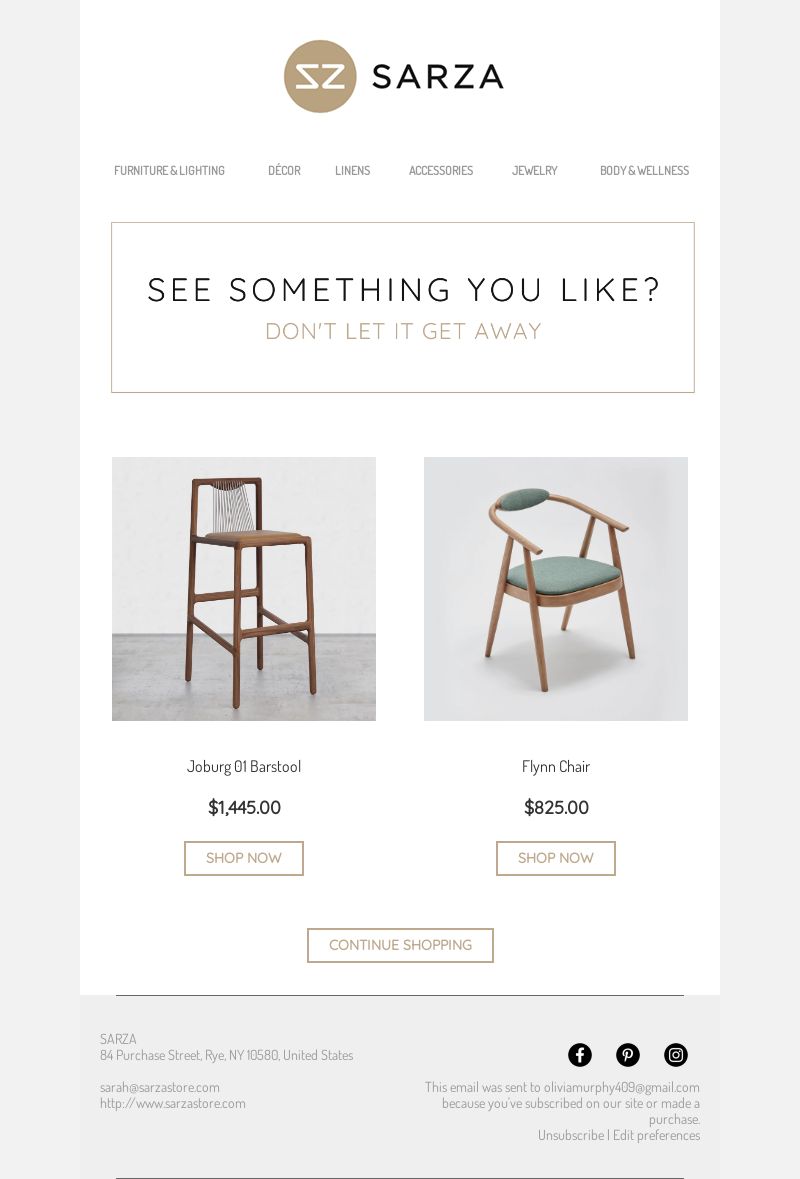Click Shop Now under Joburg 01 Barstool
The width and height of the screenshot is (800, 1179).
(244, 858)
